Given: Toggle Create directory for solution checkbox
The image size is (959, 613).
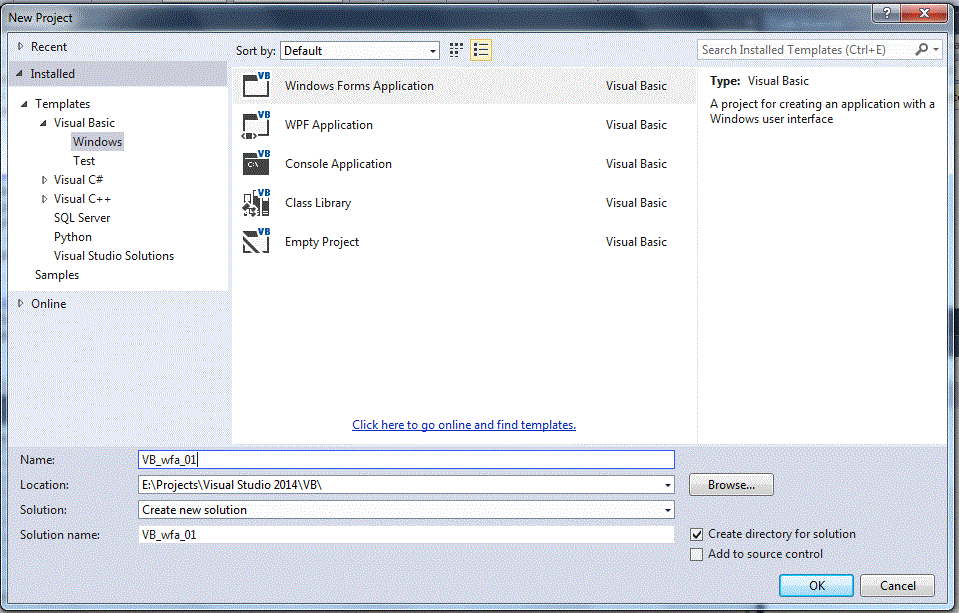Looking at the screenshot, I should 696,535.
